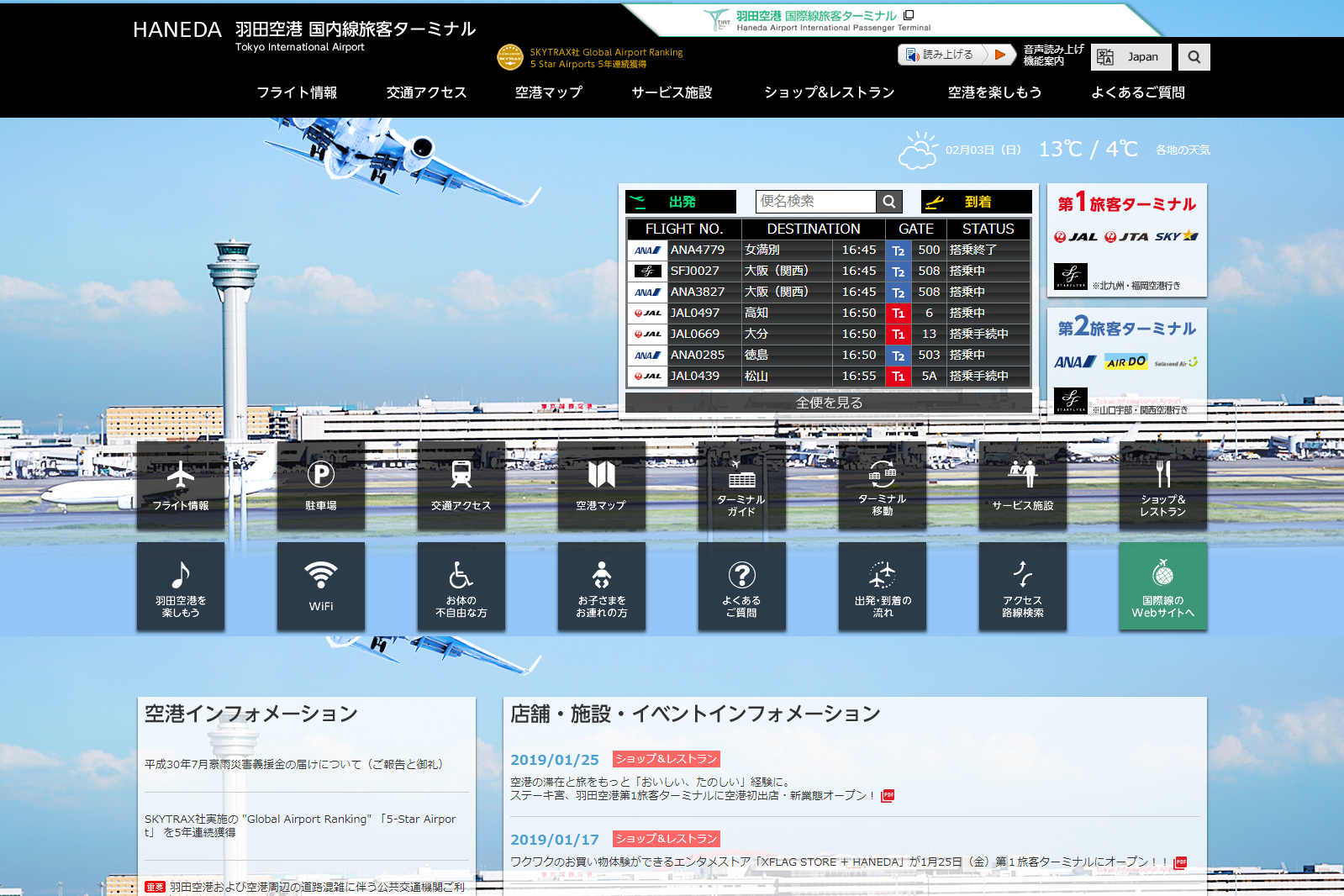The width and height of the screenshot is (1344, 896).
Task: Open the 第1旅客ターミナル heading
Action: 1126,203
